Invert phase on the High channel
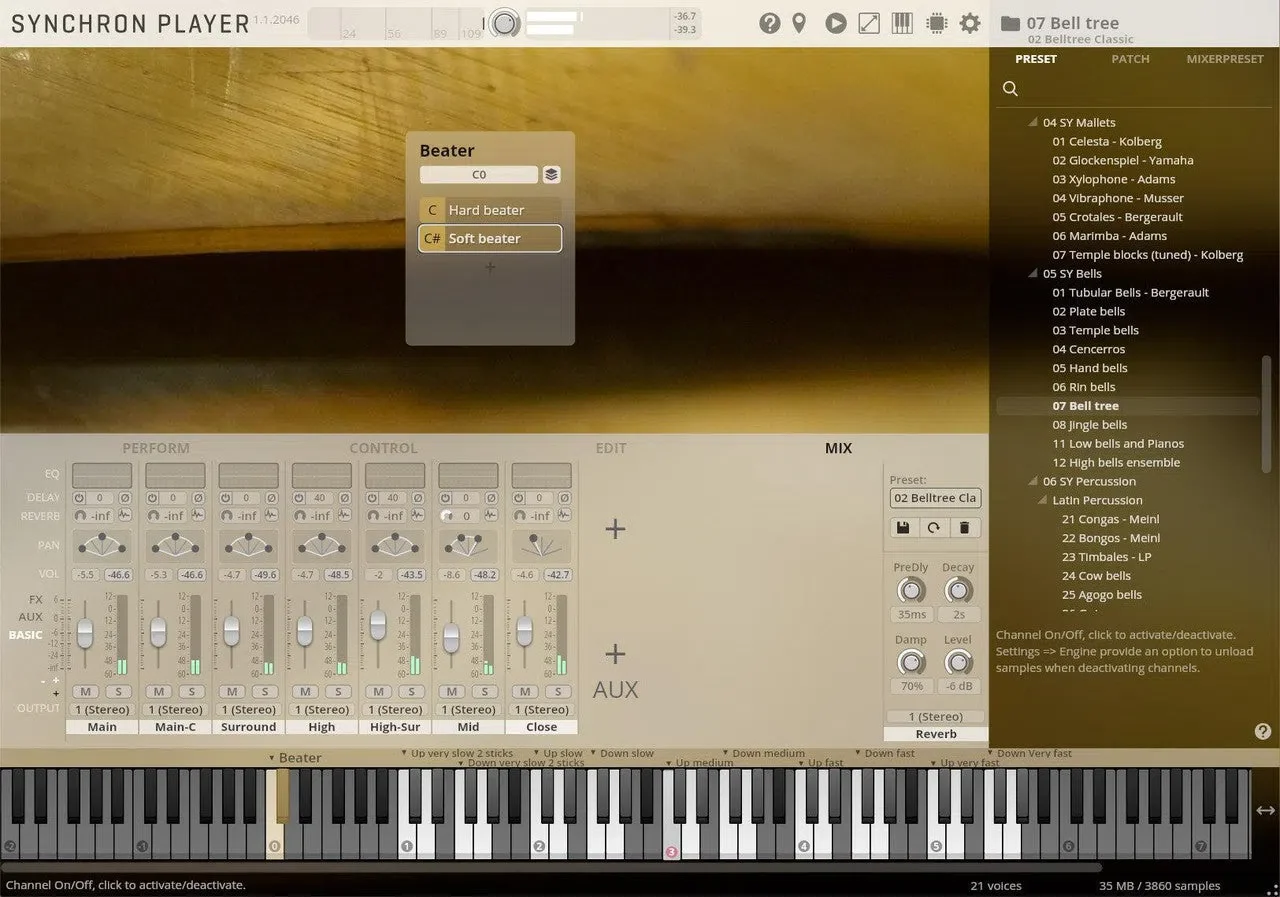The width and height of the screenshot is (1280, 897). 345,497
